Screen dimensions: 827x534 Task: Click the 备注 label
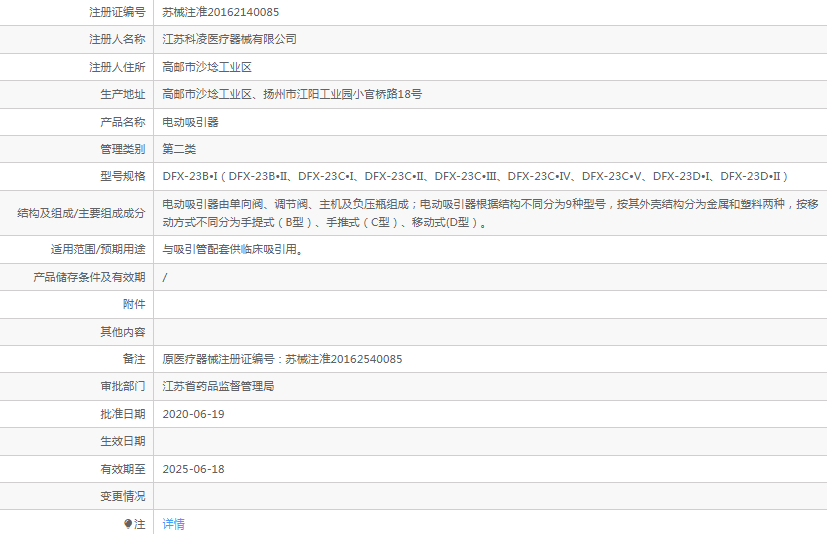click(134, 359)
